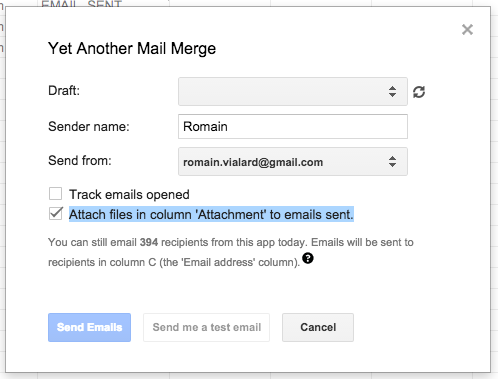Refresh the draft list icon
The width and height of the screenshot is (498, 379).
419,92
